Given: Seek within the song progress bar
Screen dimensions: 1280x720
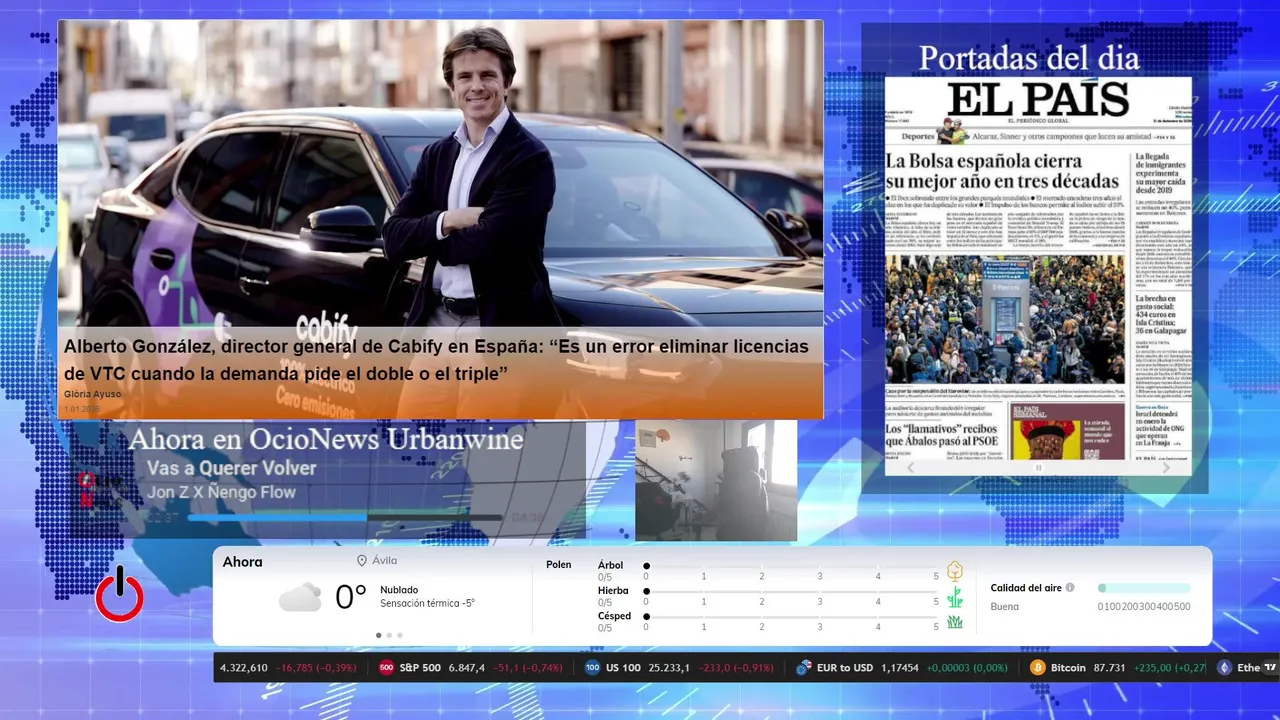Looking at the screenshot, I should [347, 517].
